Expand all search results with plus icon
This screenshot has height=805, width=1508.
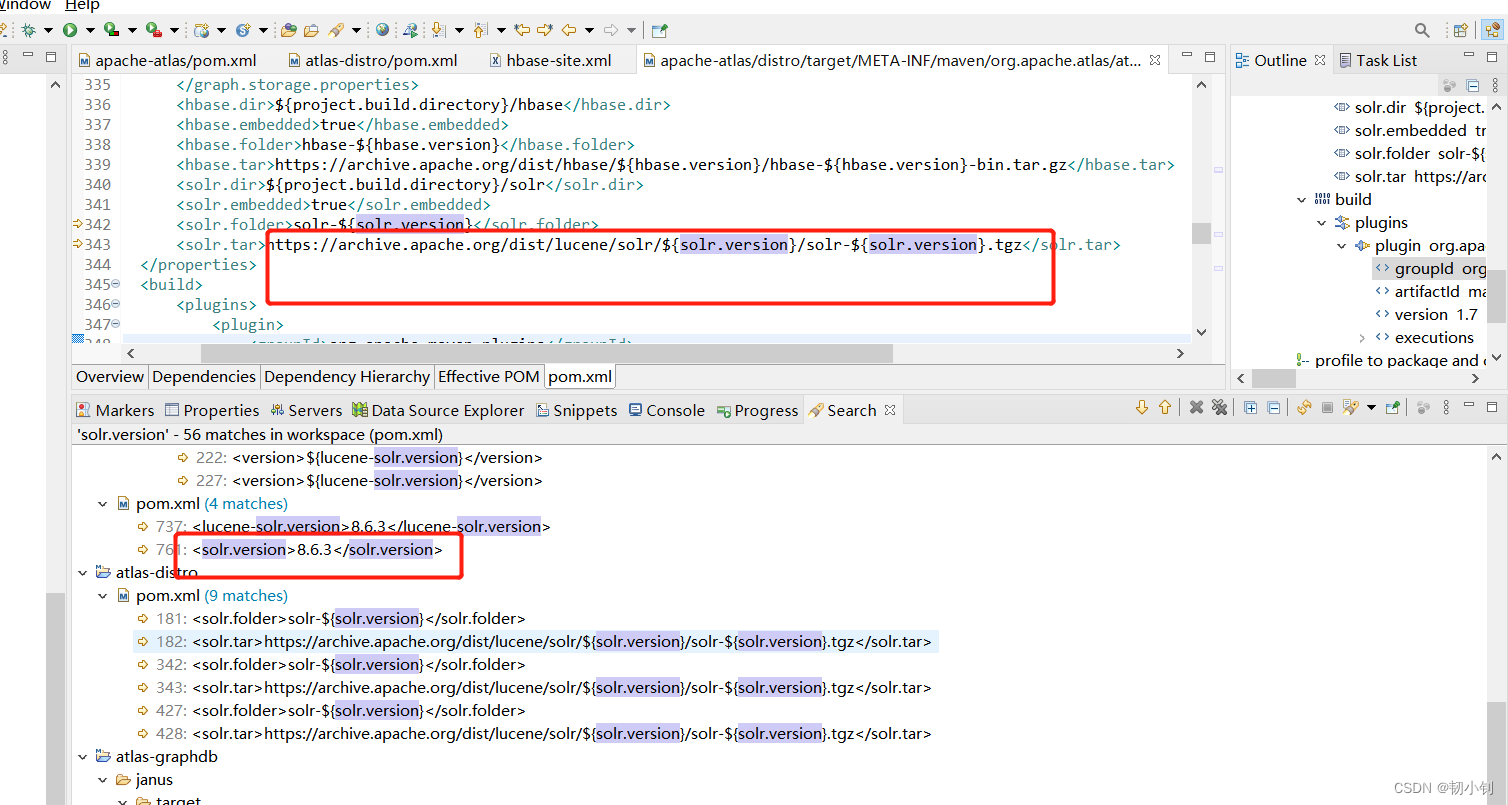1250,408
